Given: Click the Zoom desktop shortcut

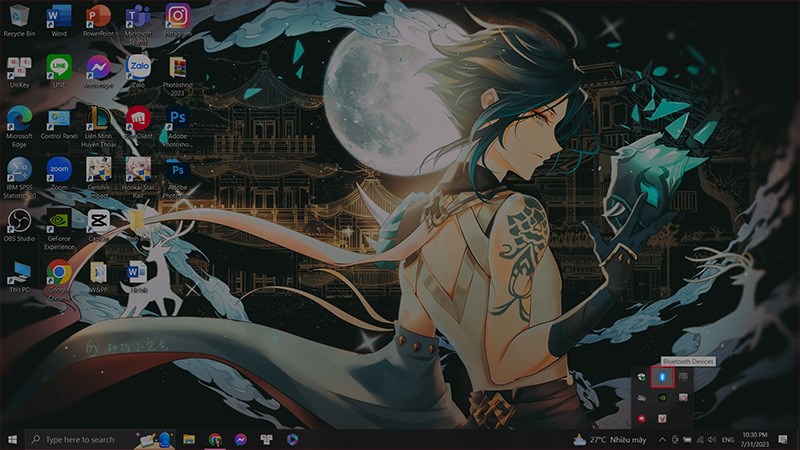Looking at the screenshot, I should 59,174.
